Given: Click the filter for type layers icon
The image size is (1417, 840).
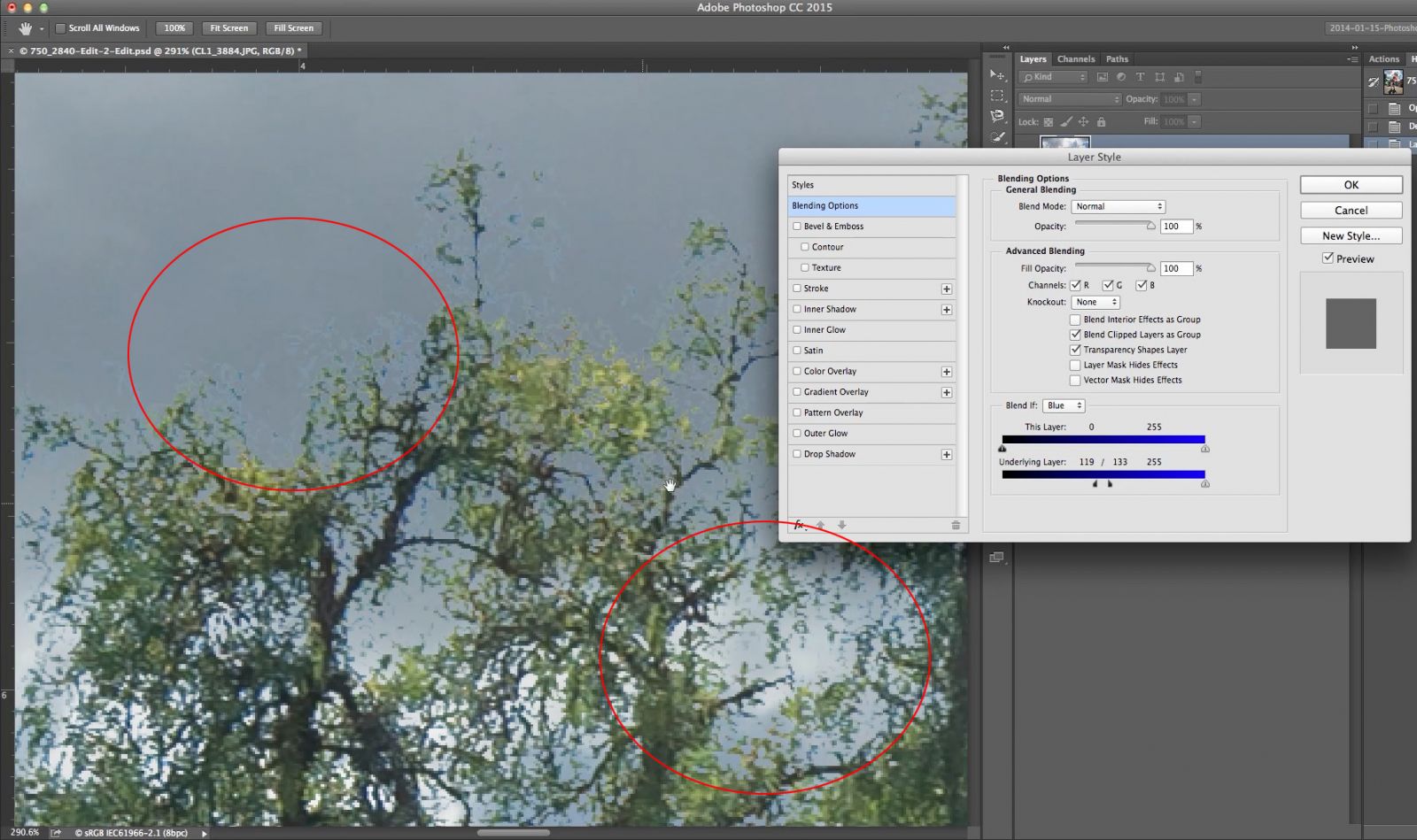Looking at the screenshot, I should pos(1141,77).
